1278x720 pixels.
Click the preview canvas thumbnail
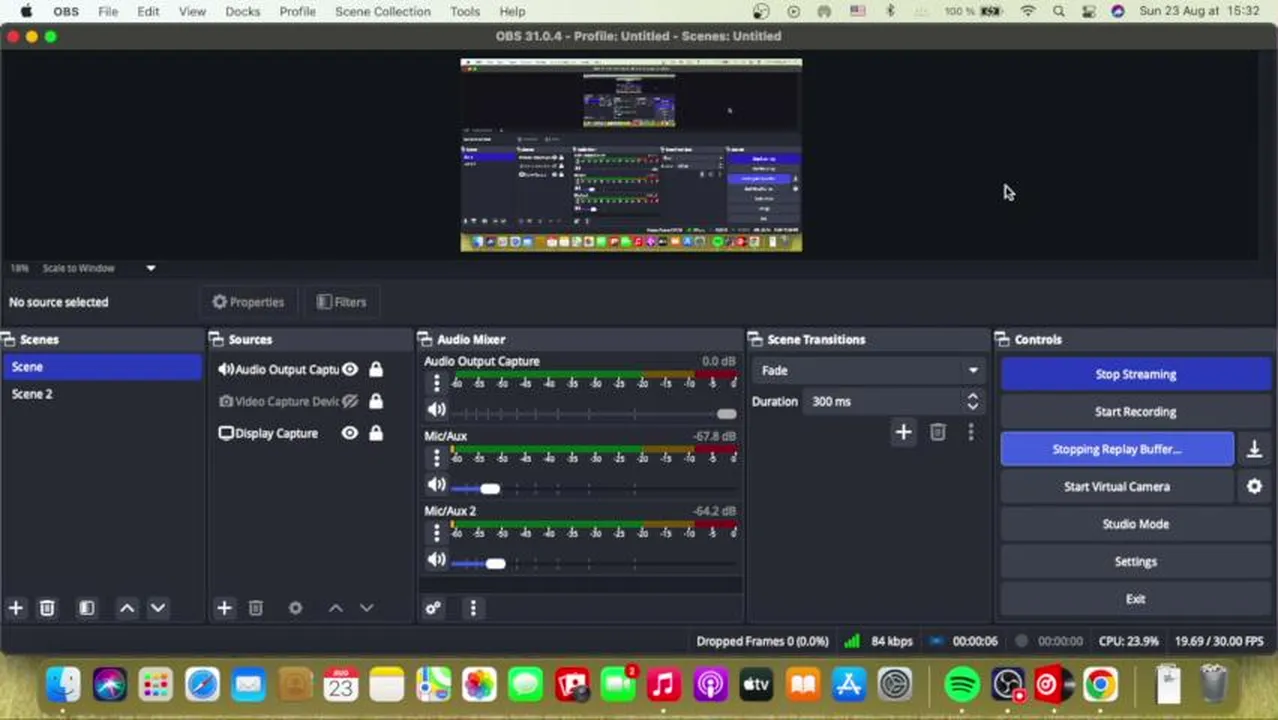pos(631,155)
